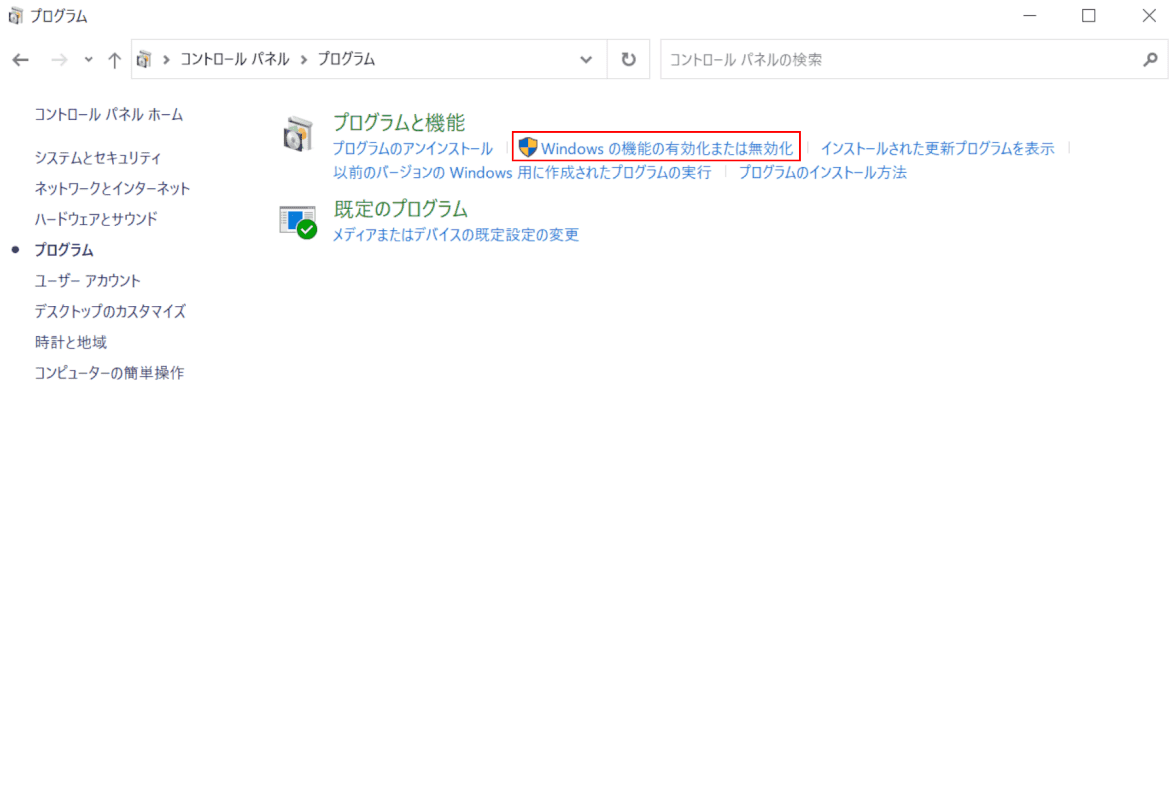This screenshot has width=1175, height=800.
Task: Open プログラムのインストール方法 link
Action: click(823, 173)
